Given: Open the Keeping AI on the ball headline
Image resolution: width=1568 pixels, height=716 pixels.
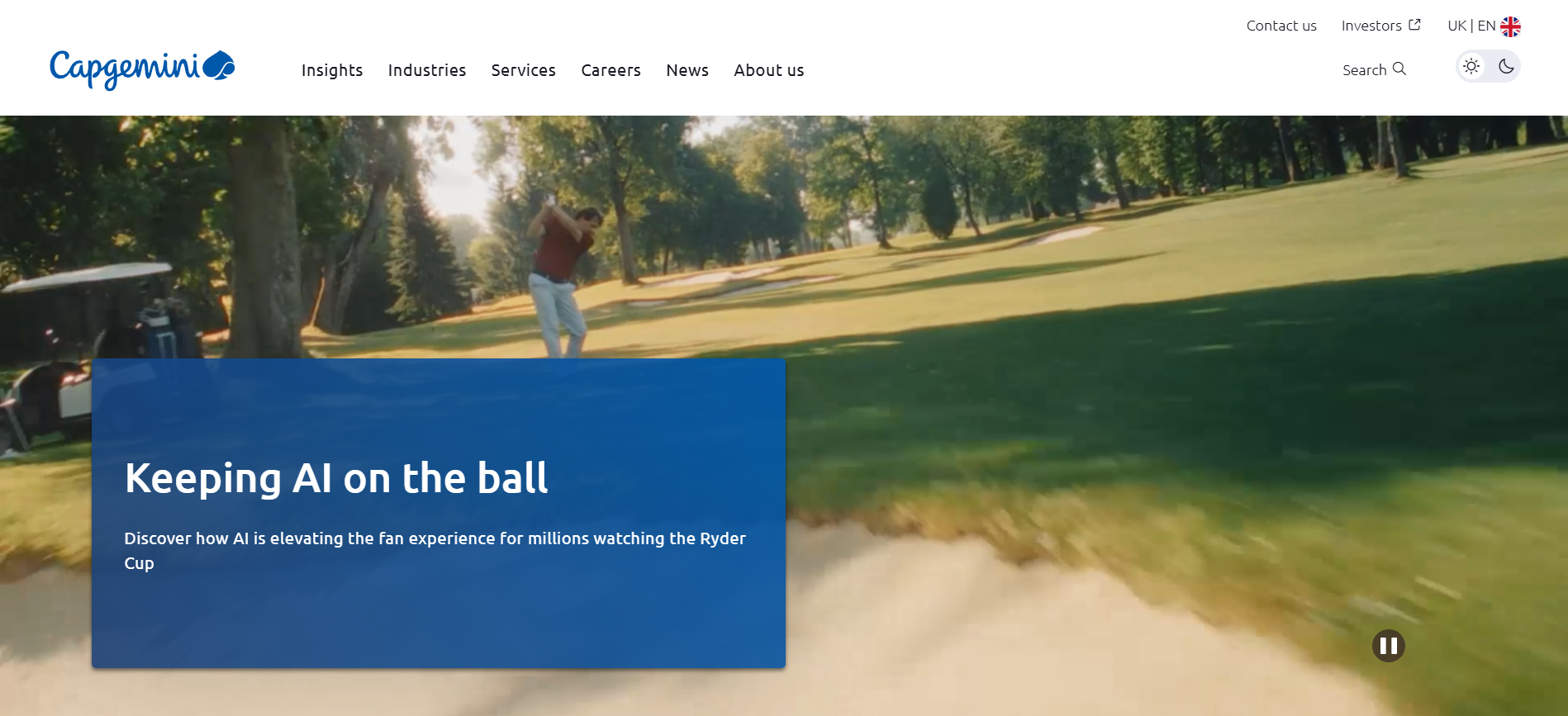Looking at the screenshot, I should tap(336, 478).
